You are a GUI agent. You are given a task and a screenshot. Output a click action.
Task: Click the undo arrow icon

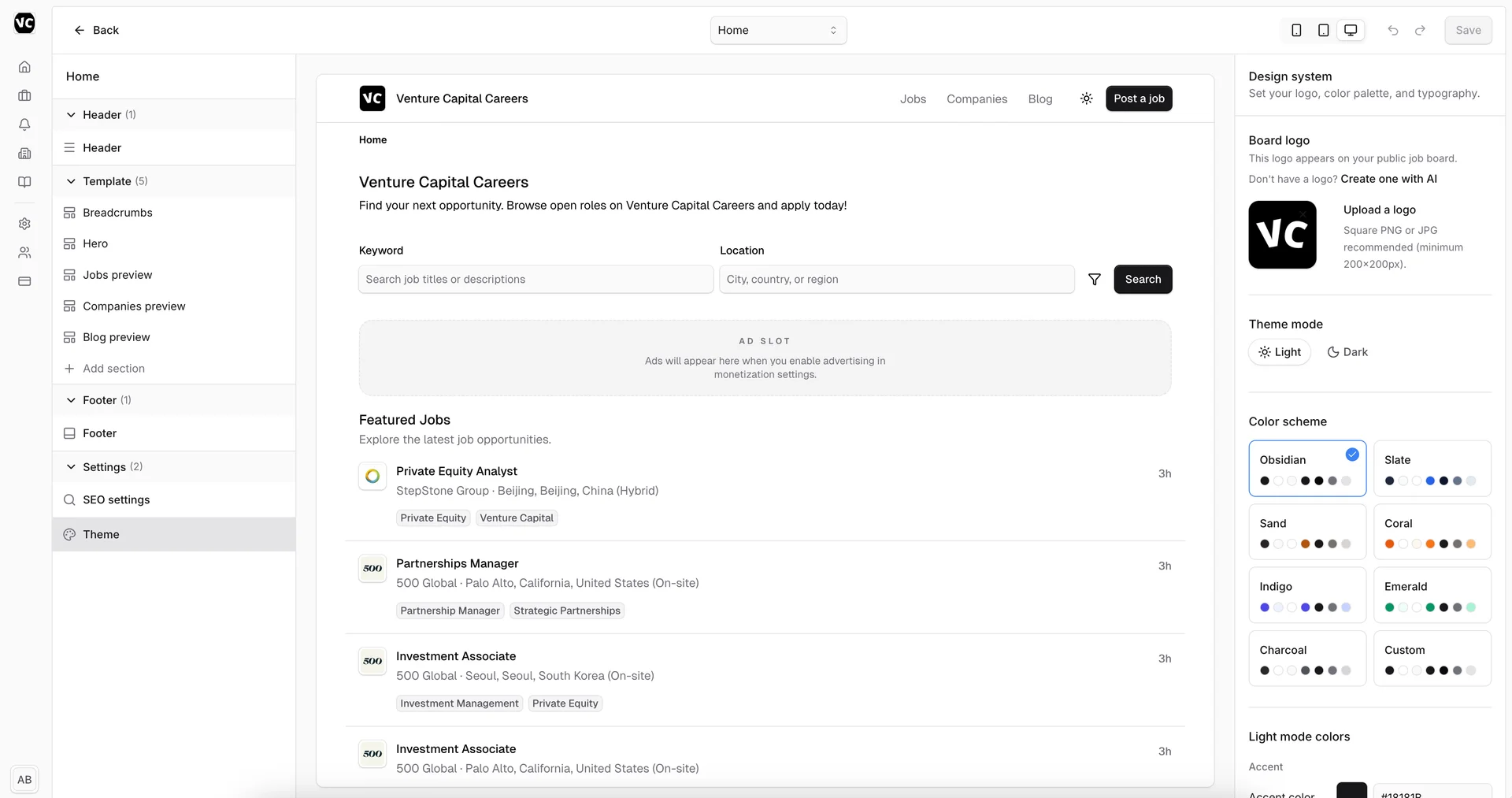[1393, 30]
